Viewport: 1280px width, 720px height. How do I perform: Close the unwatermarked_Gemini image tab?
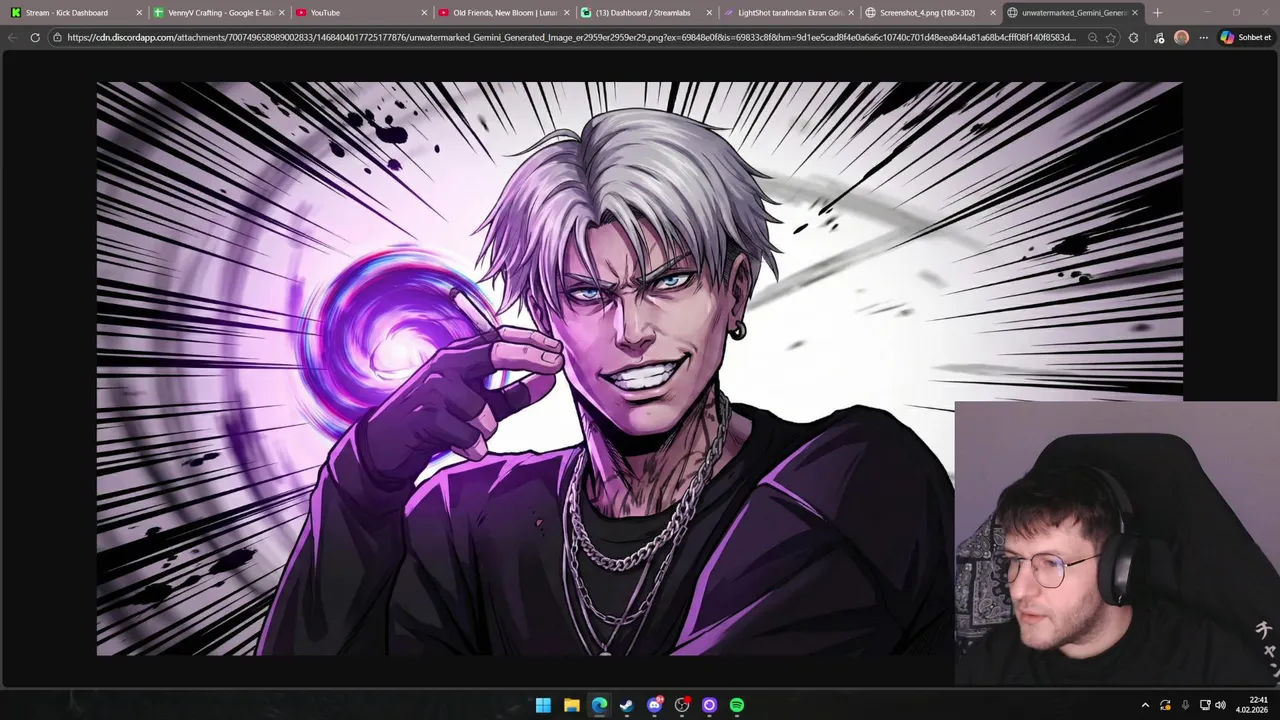pos(1135,13)
